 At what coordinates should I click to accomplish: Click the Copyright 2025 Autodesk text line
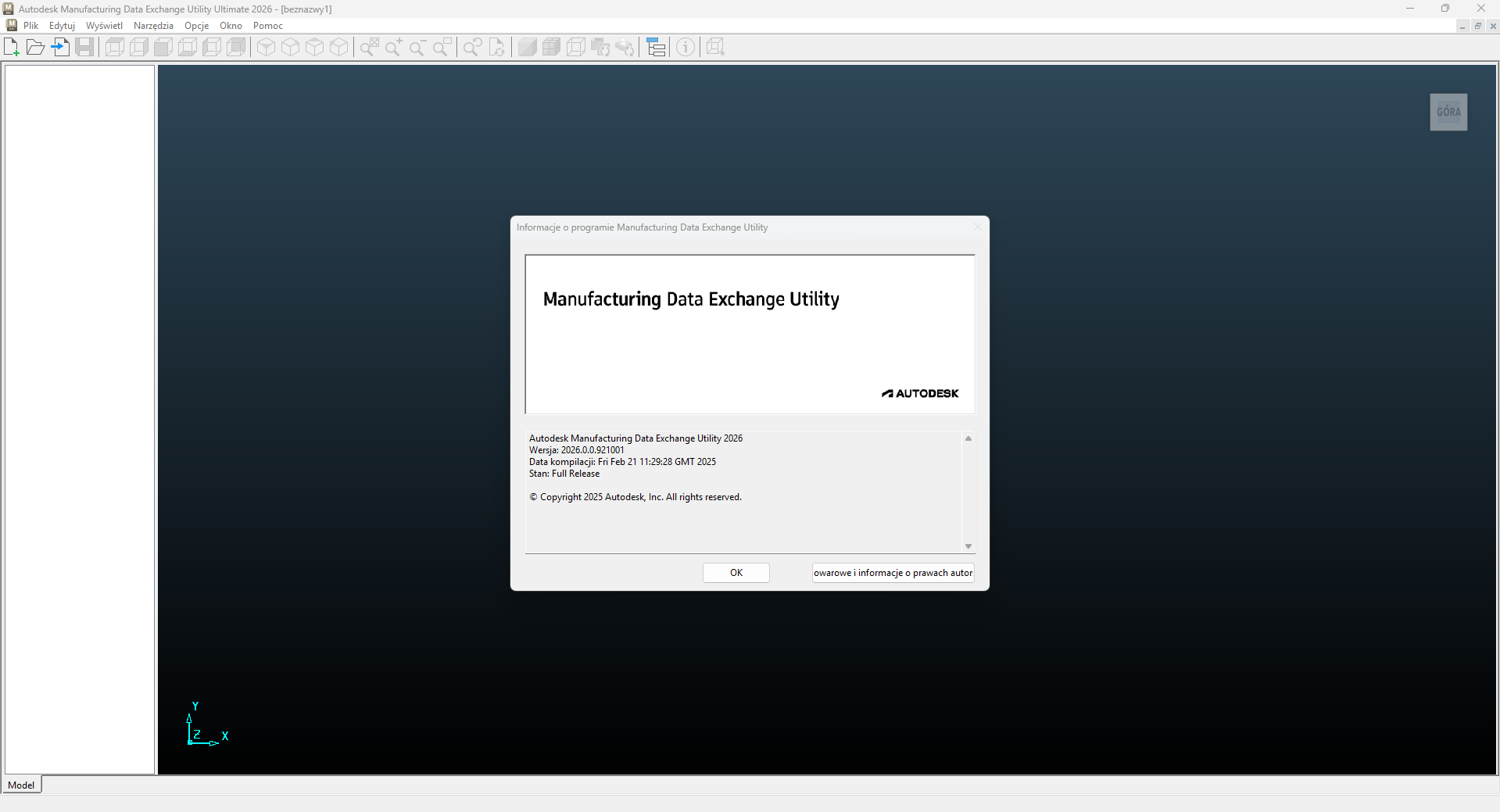pyautogui.click(x=635, y=497)
